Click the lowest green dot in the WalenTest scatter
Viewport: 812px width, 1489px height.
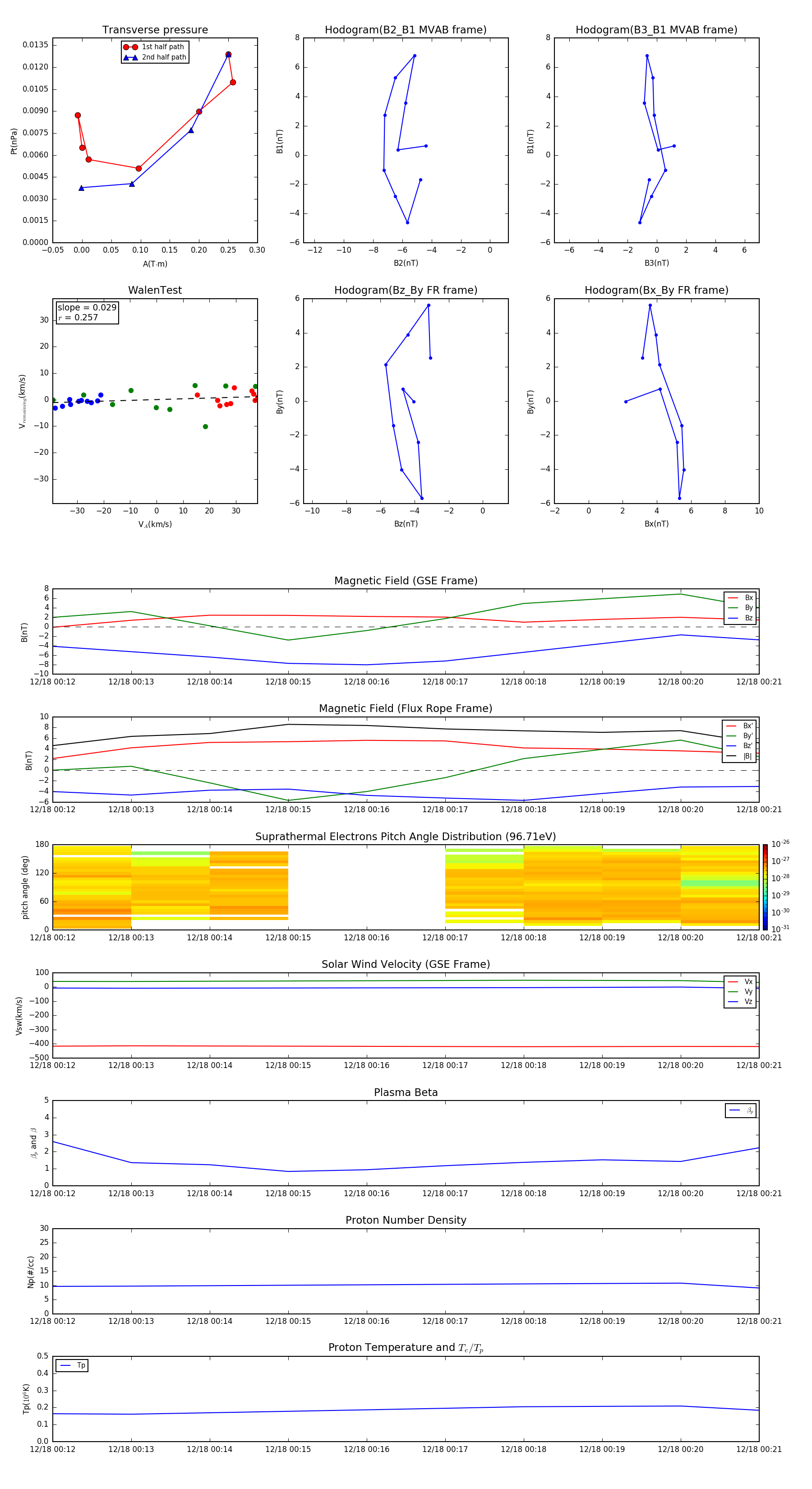coord(205,426)
